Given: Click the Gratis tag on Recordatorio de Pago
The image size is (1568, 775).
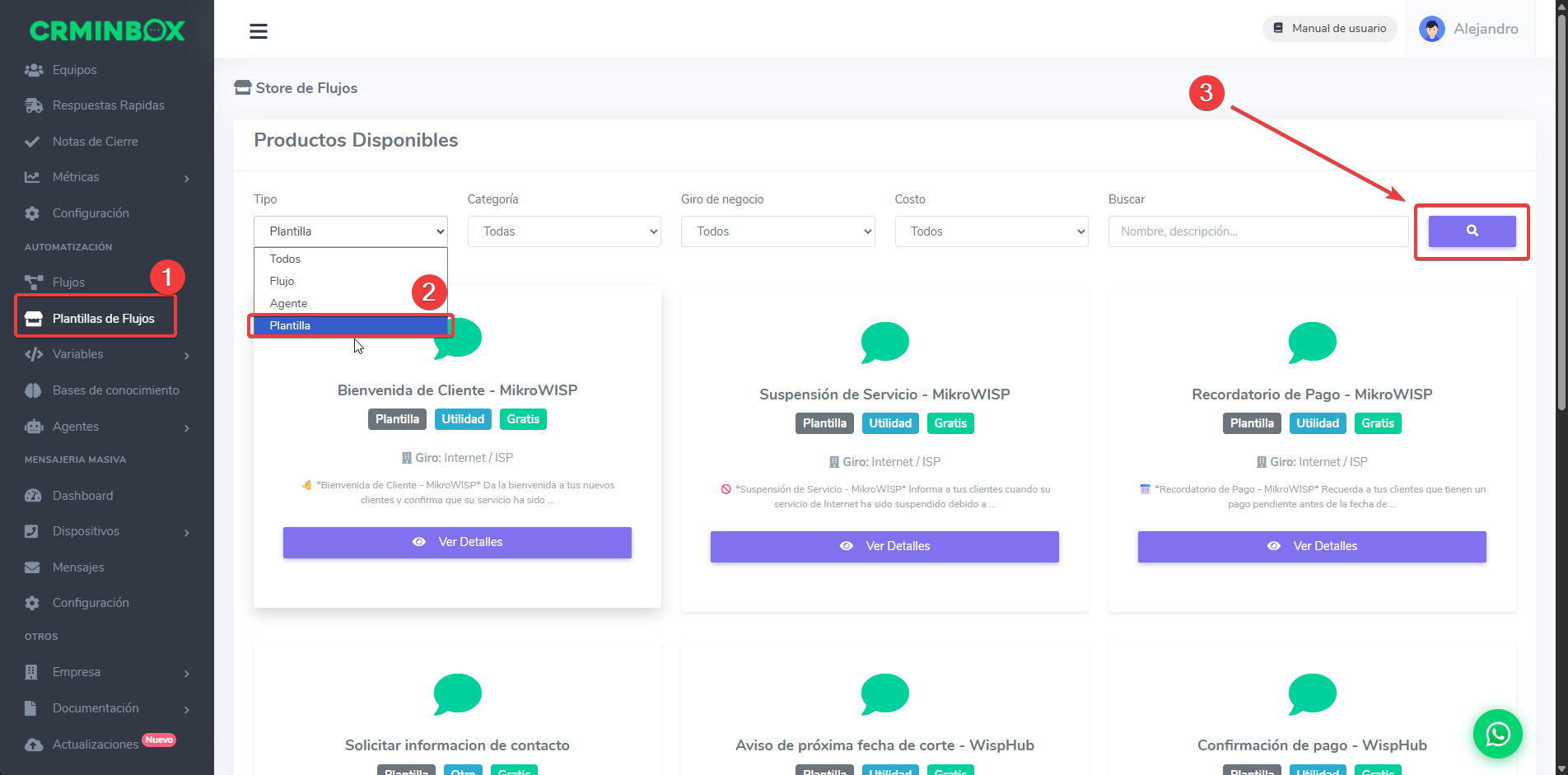Looking at the screenshot, I should pos(1378,423).
